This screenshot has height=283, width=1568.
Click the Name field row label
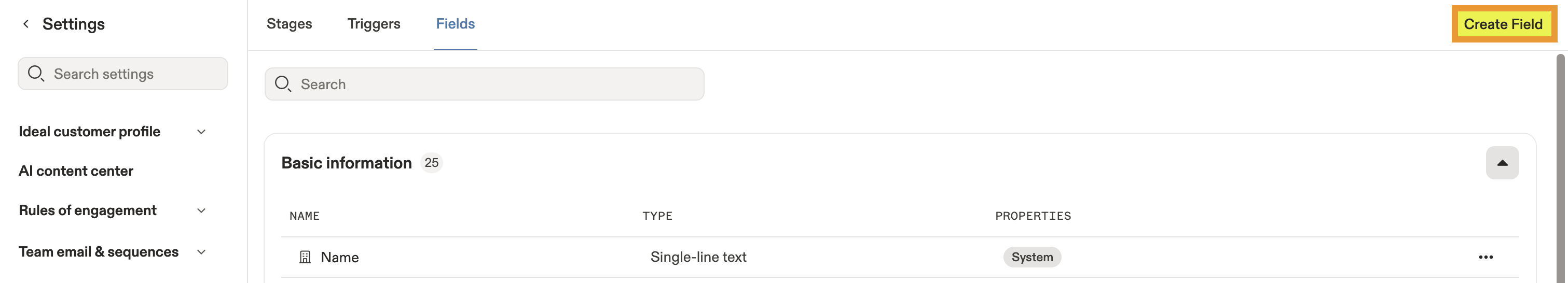(x=340, y=258)
